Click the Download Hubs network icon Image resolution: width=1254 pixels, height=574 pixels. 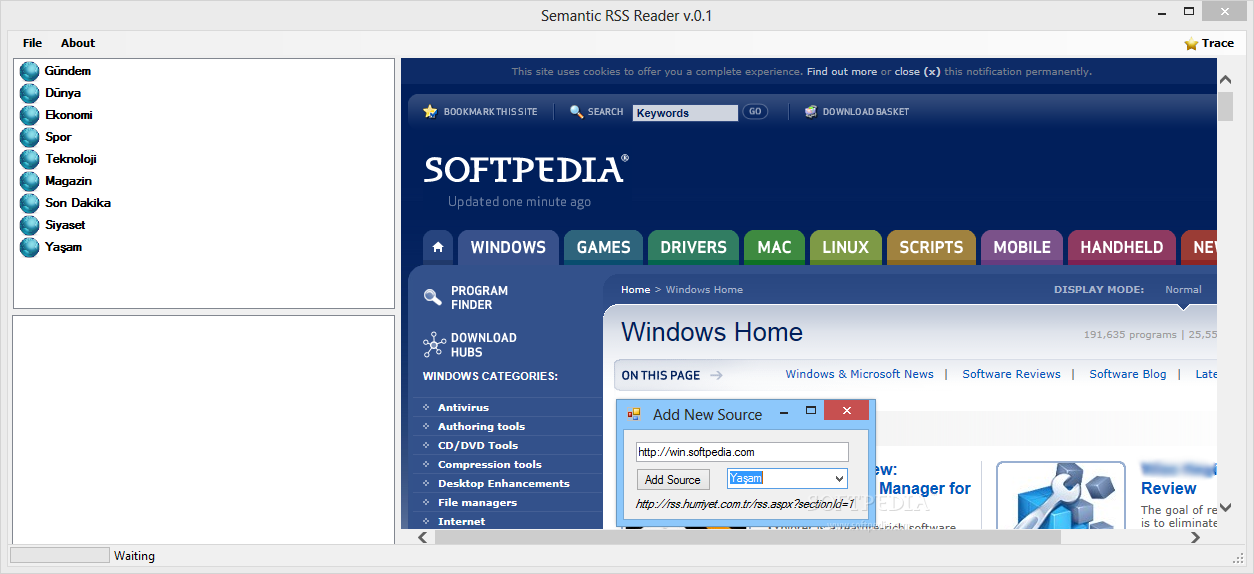434,345
